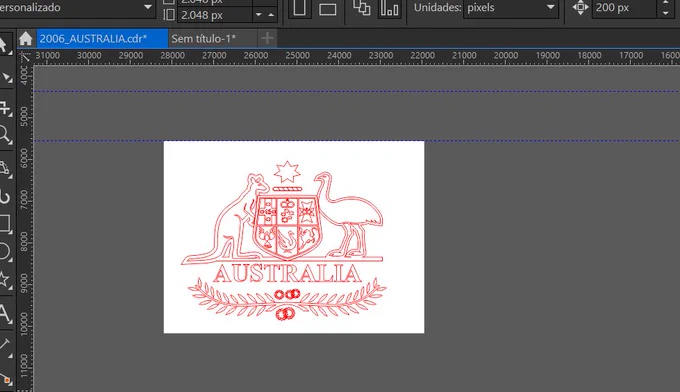The width and height of the screenshot is (680, 392).
Task: Select the Ellipse tool
Action: click(x=5, y=252)
